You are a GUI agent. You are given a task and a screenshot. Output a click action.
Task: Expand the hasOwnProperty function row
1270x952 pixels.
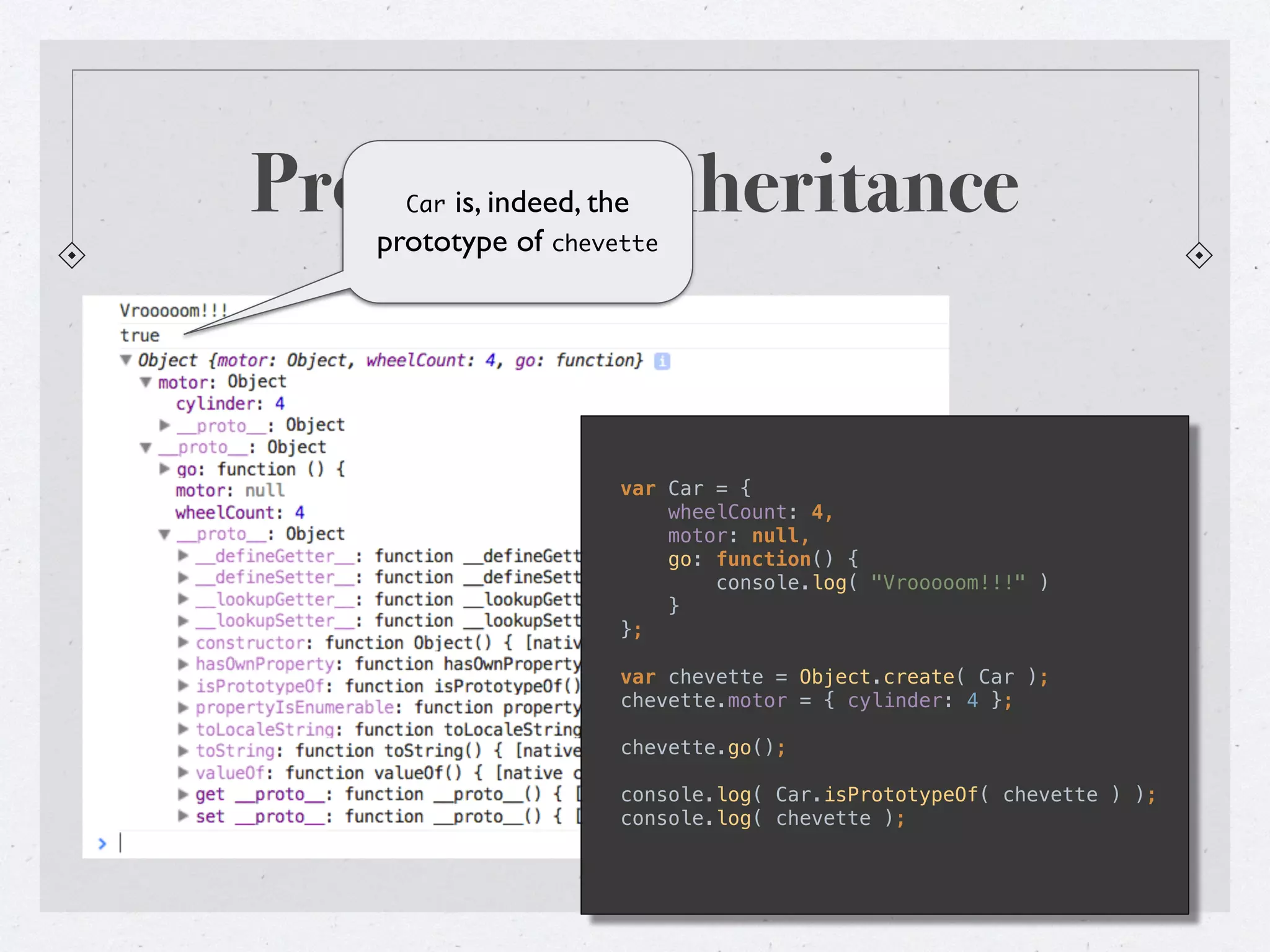[x=183, y=664]
